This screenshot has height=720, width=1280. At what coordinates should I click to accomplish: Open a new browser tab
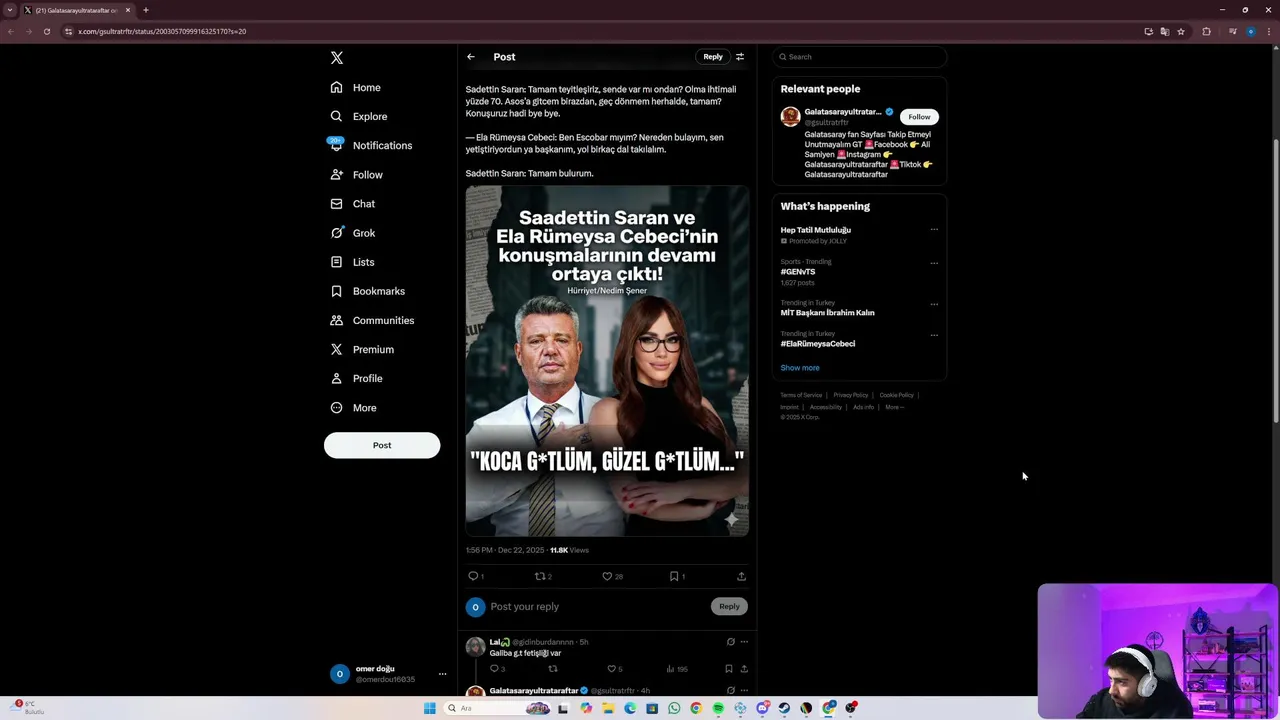pos(146,10)
